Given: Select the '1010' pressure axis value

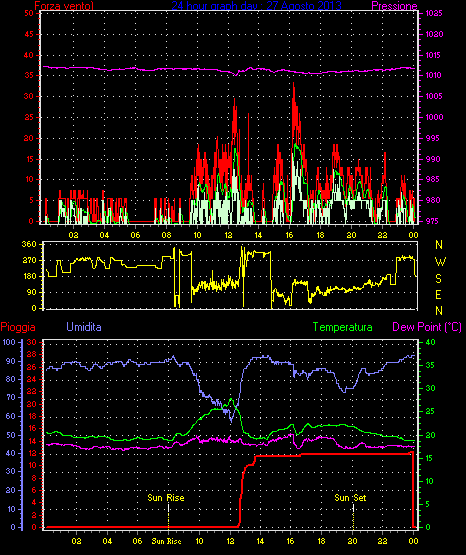Looking at the screenshot, I should pos(434,75).
